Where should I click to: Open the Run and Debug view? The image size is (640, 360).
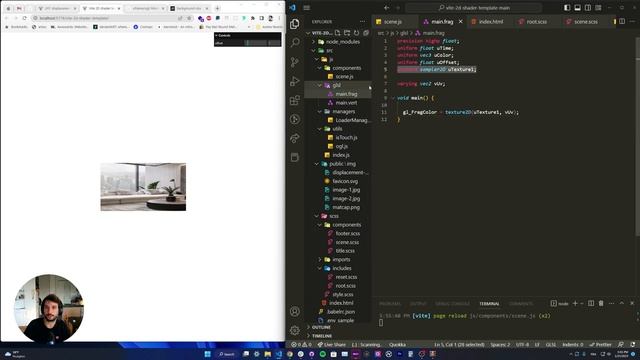(295, 81)
